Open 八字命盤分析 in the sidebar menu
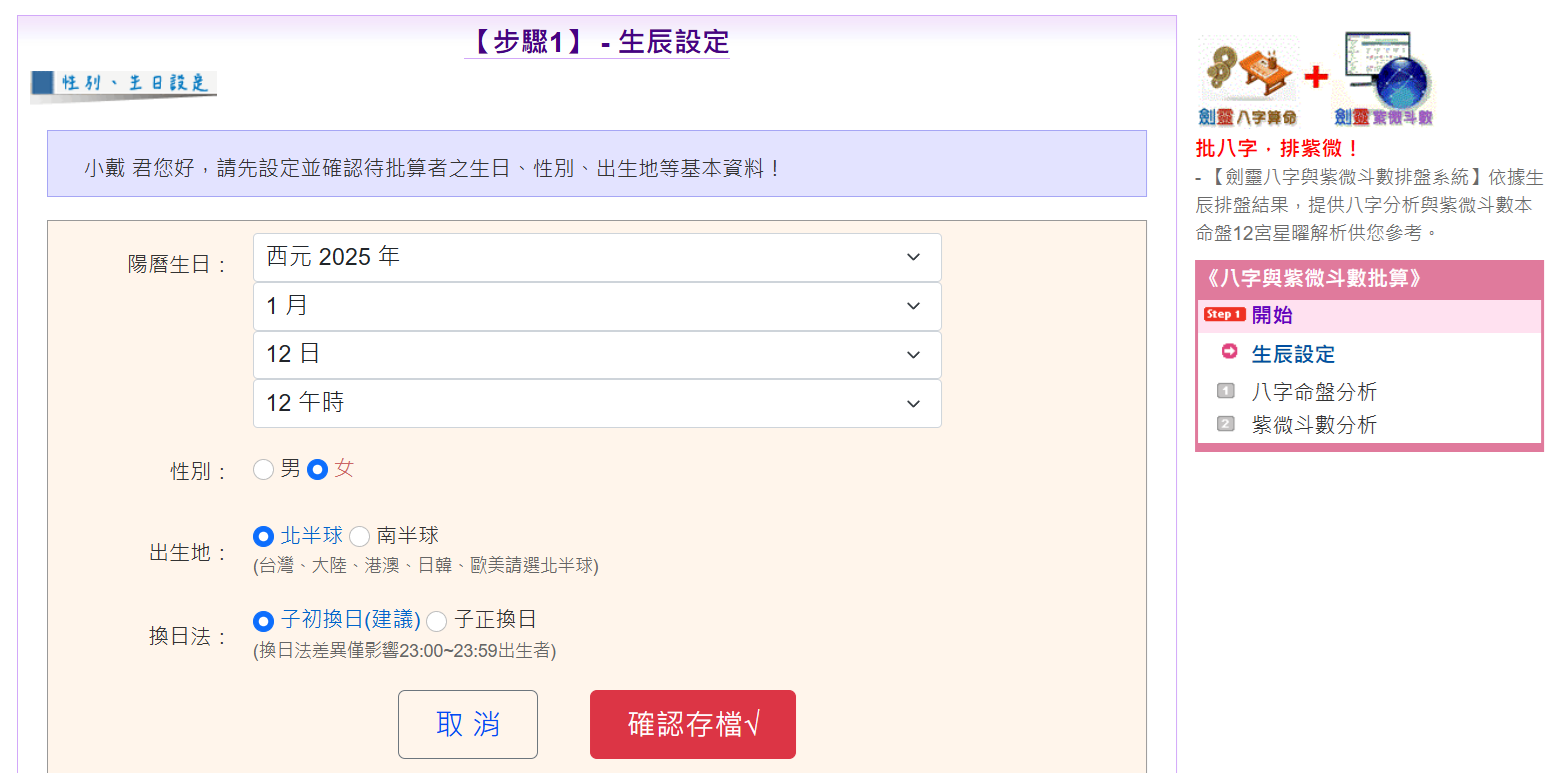Screen dimensions: 1564x773 tap(1314, 392)
